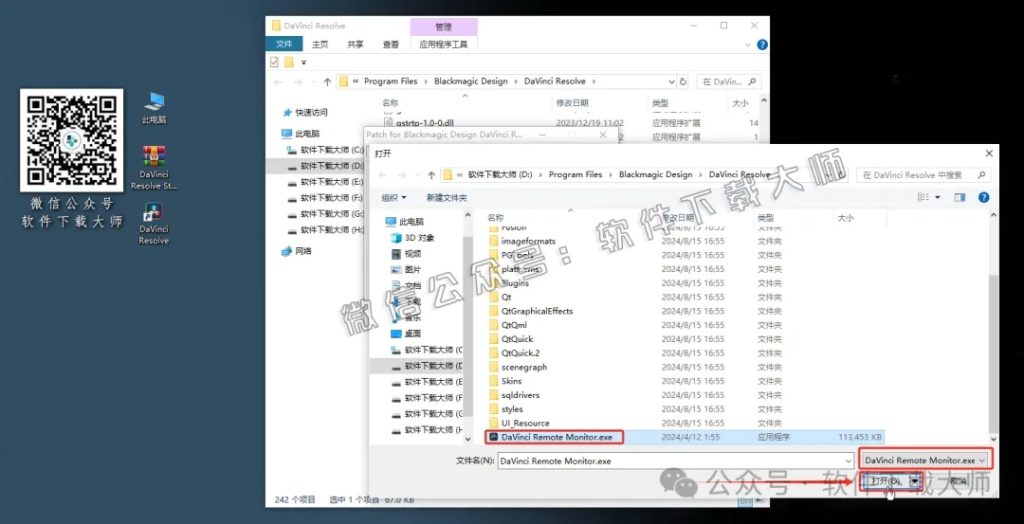Click new folder icon in Explorer quick access toolbar
Viewport: 1024px width, 524px height.
pyautogui.click(x=289, y=62)
